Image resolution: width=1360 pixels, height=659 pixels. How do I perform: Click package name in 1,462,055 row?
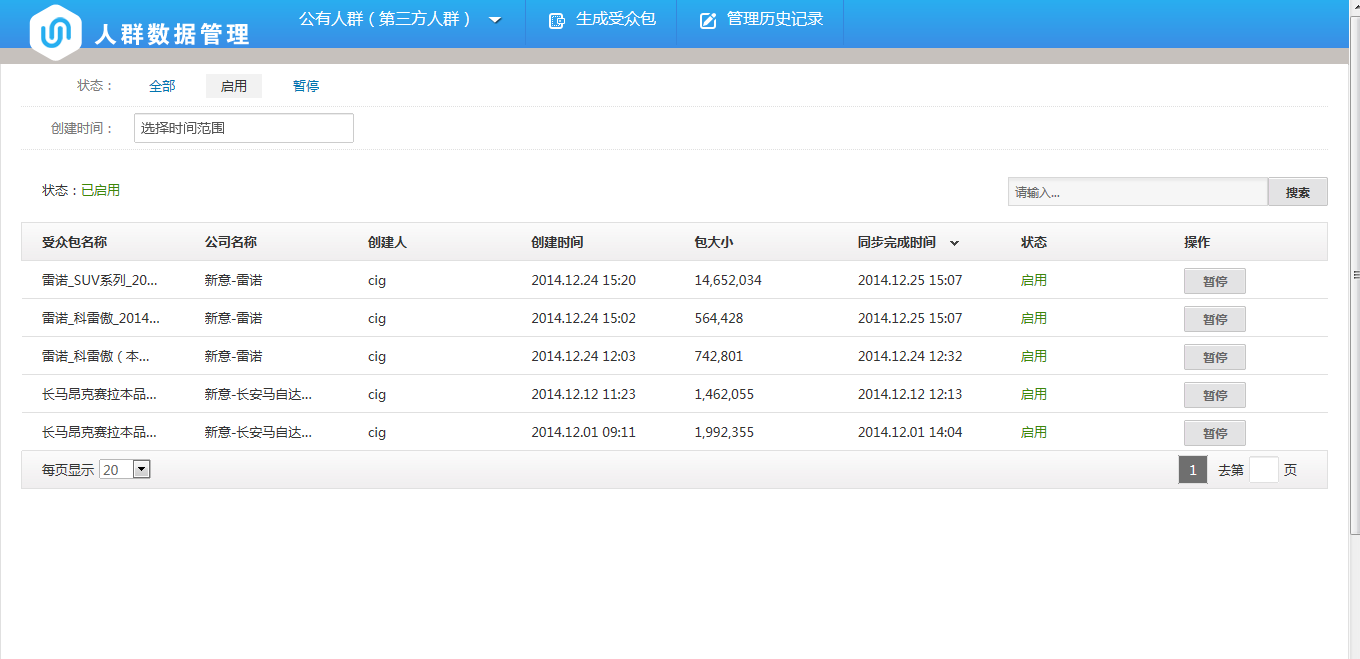pos(99,394)
